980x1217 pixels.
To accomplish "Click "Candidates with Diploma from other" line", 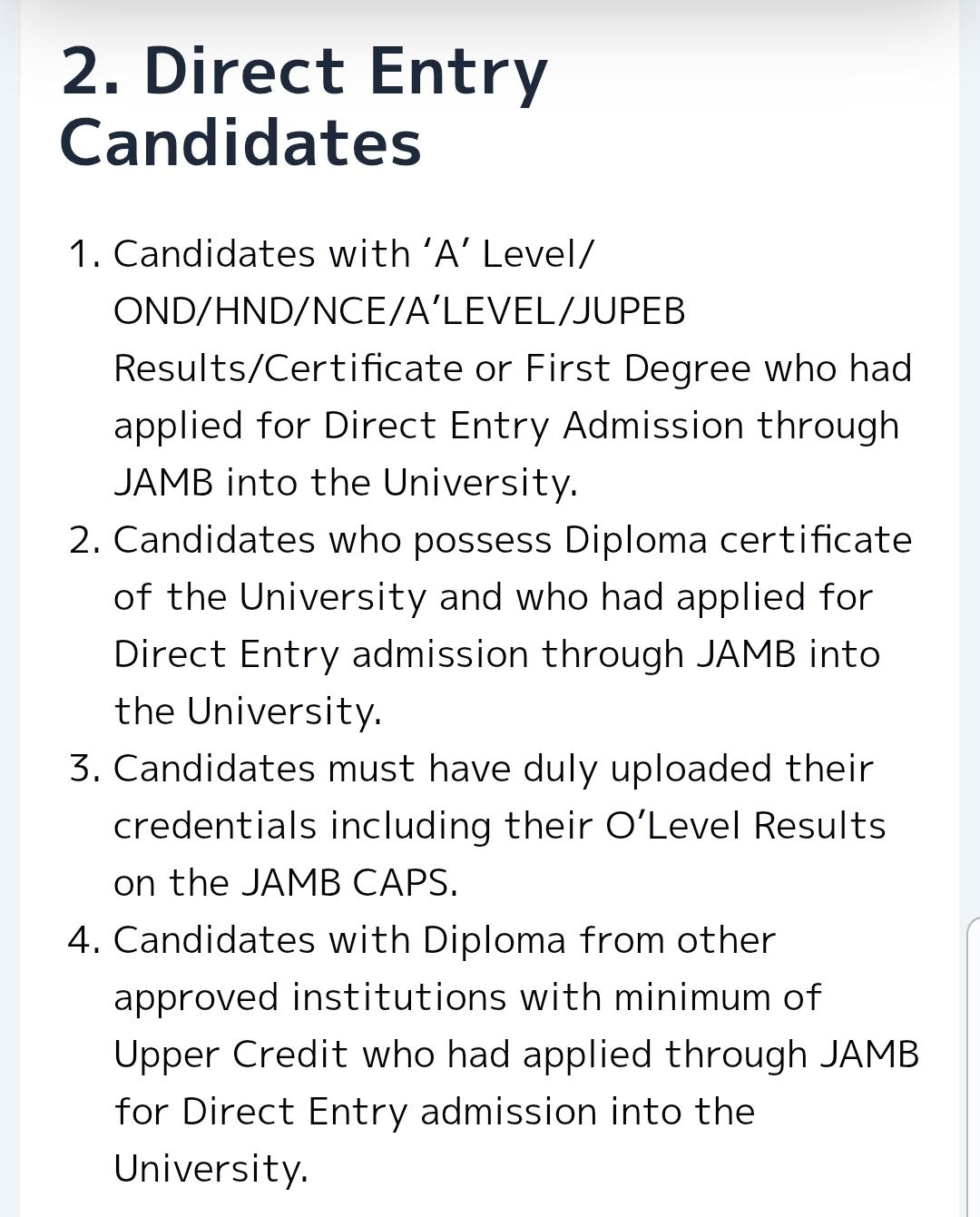I will click(x=444, y=940).
